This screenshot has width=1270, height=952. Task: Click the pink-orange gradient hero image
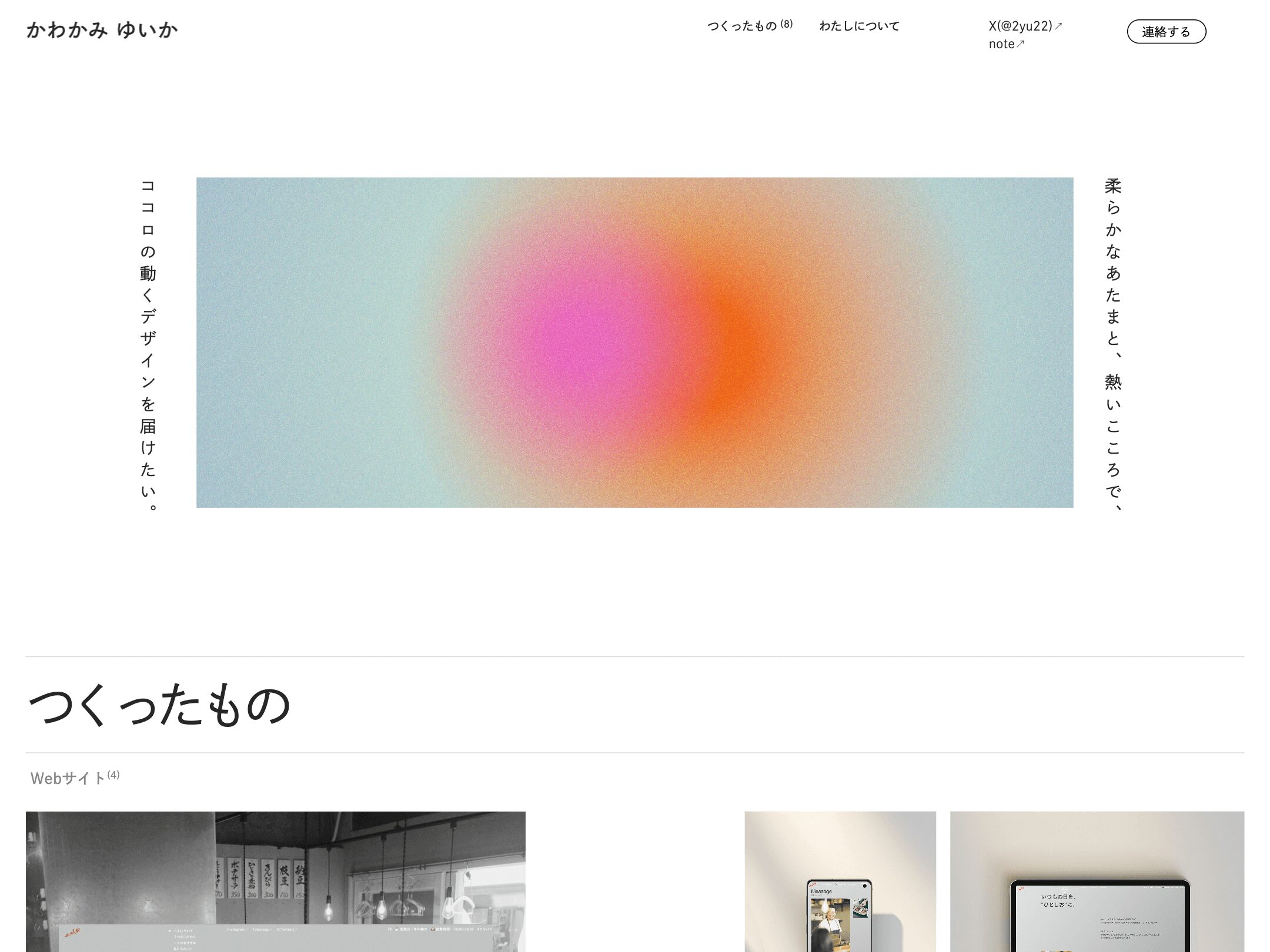coord(634,343)
